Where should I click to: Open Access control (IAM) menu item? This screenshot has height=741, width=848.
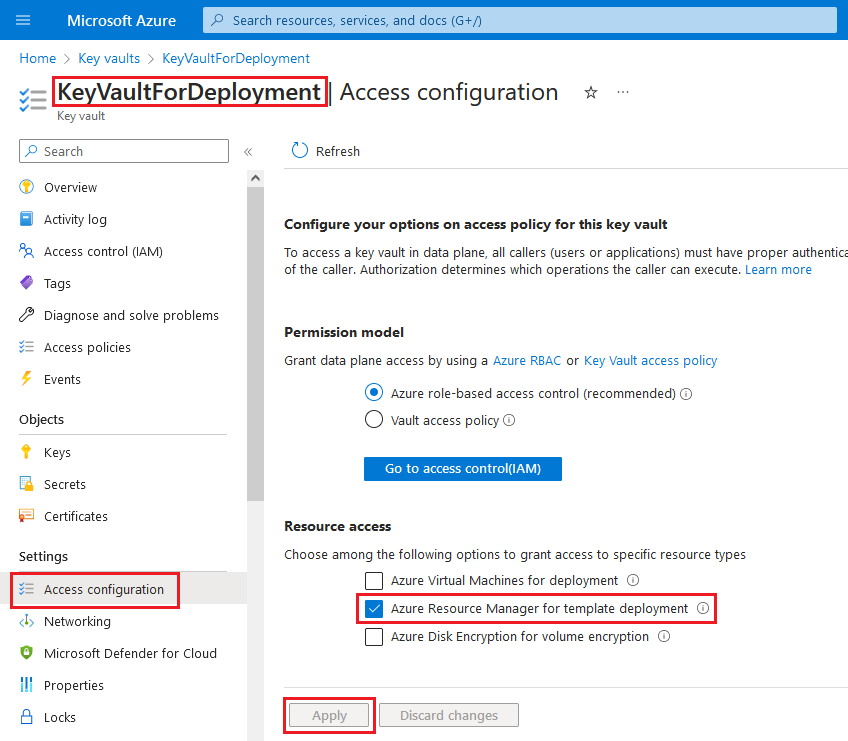(x=103, y=251)
